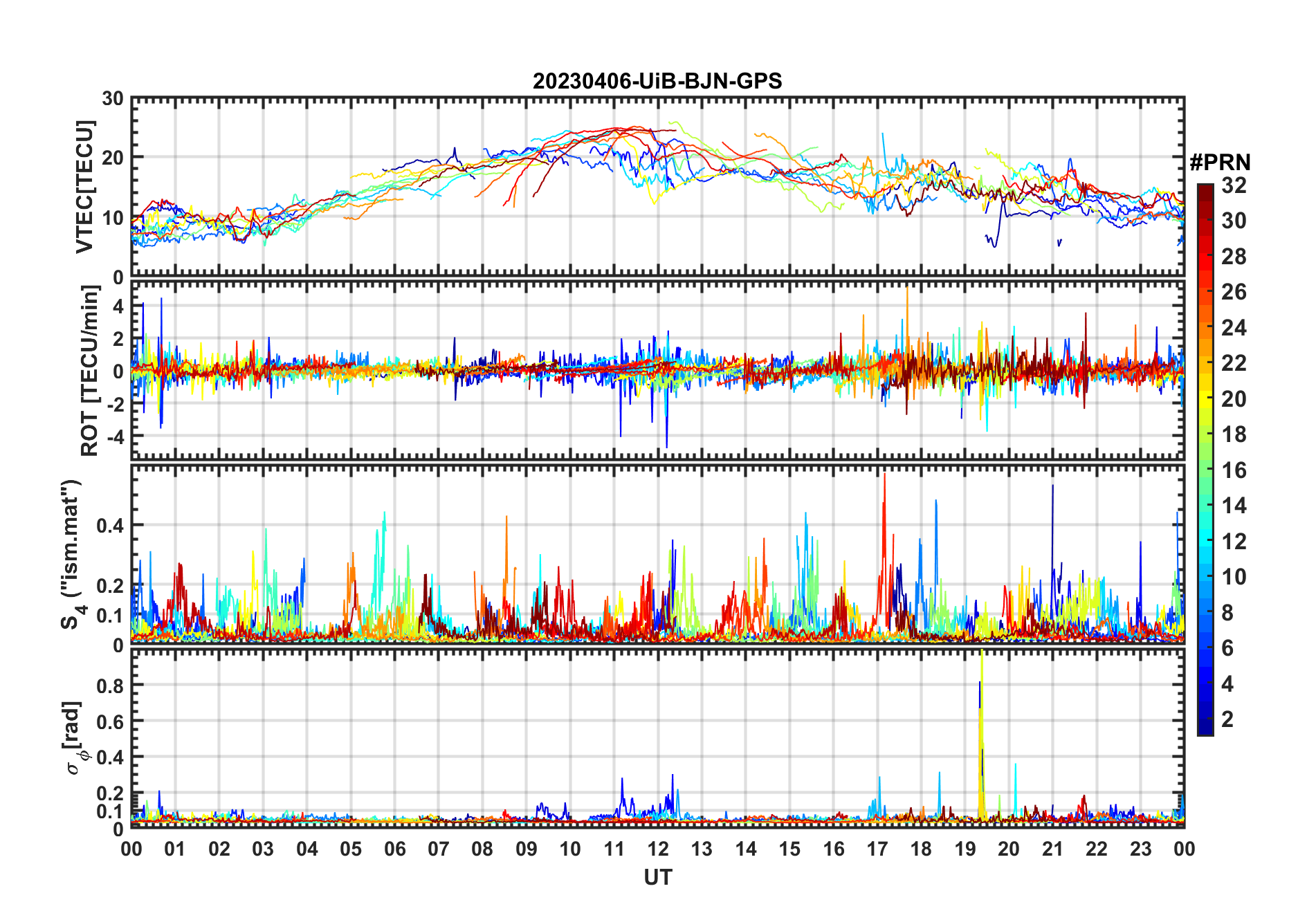Select PRN colorbar tick label "14"
1316x920 pixels.
(x=1234, y=506)
